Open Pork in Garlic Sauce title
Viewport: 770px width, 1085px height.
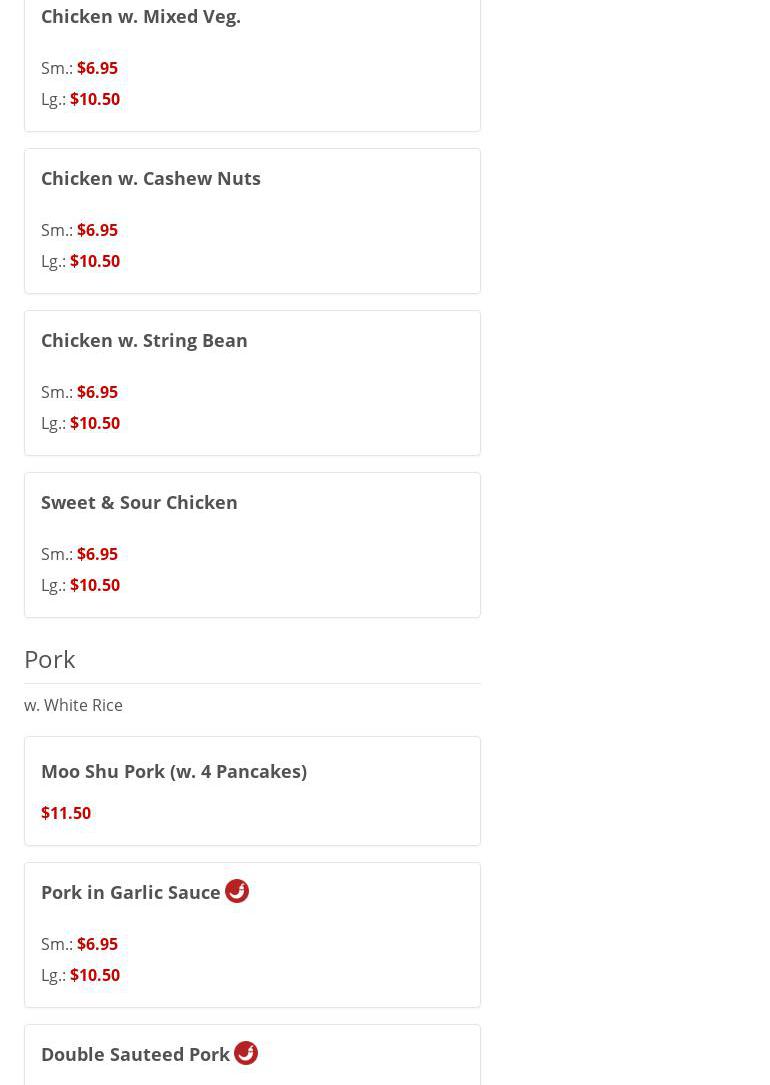(x=131, y=893)
